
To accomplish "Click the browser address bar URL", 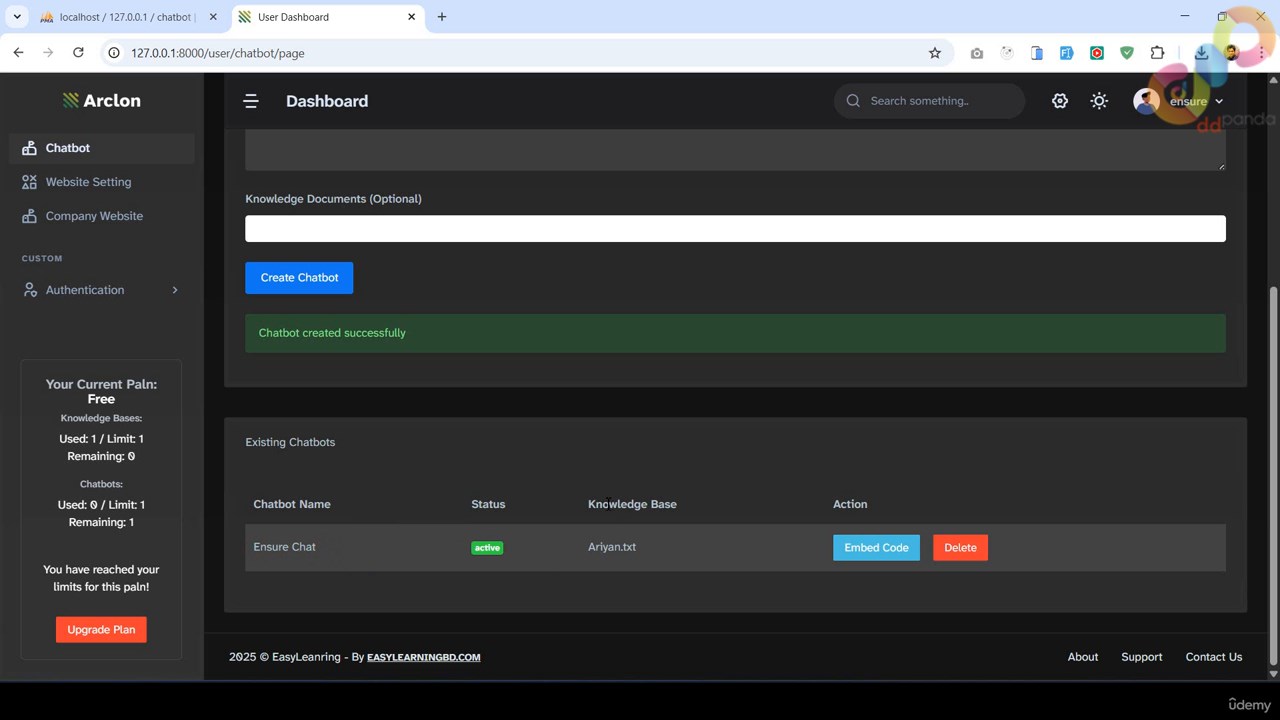I will point(218,53).
